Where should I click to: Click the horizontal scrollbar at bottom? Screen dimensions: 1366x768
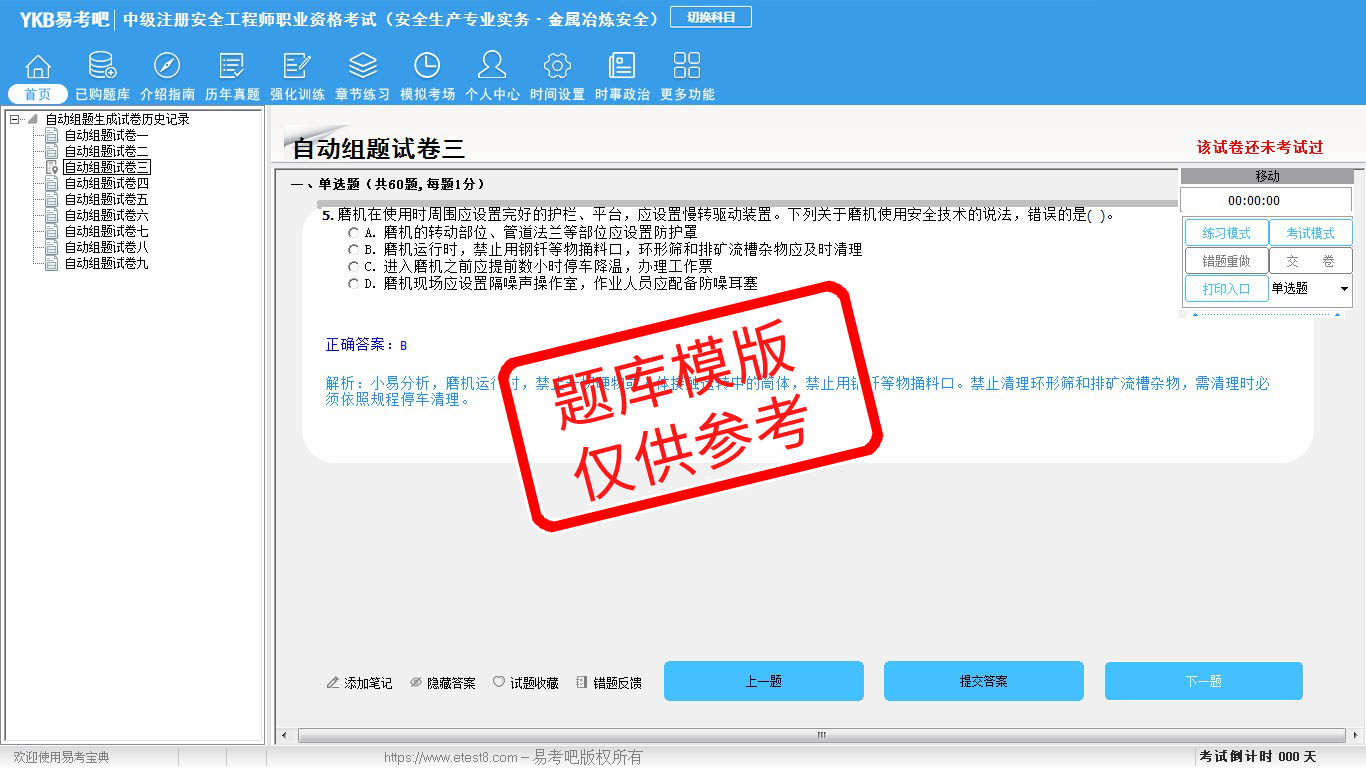click(820, 735)
